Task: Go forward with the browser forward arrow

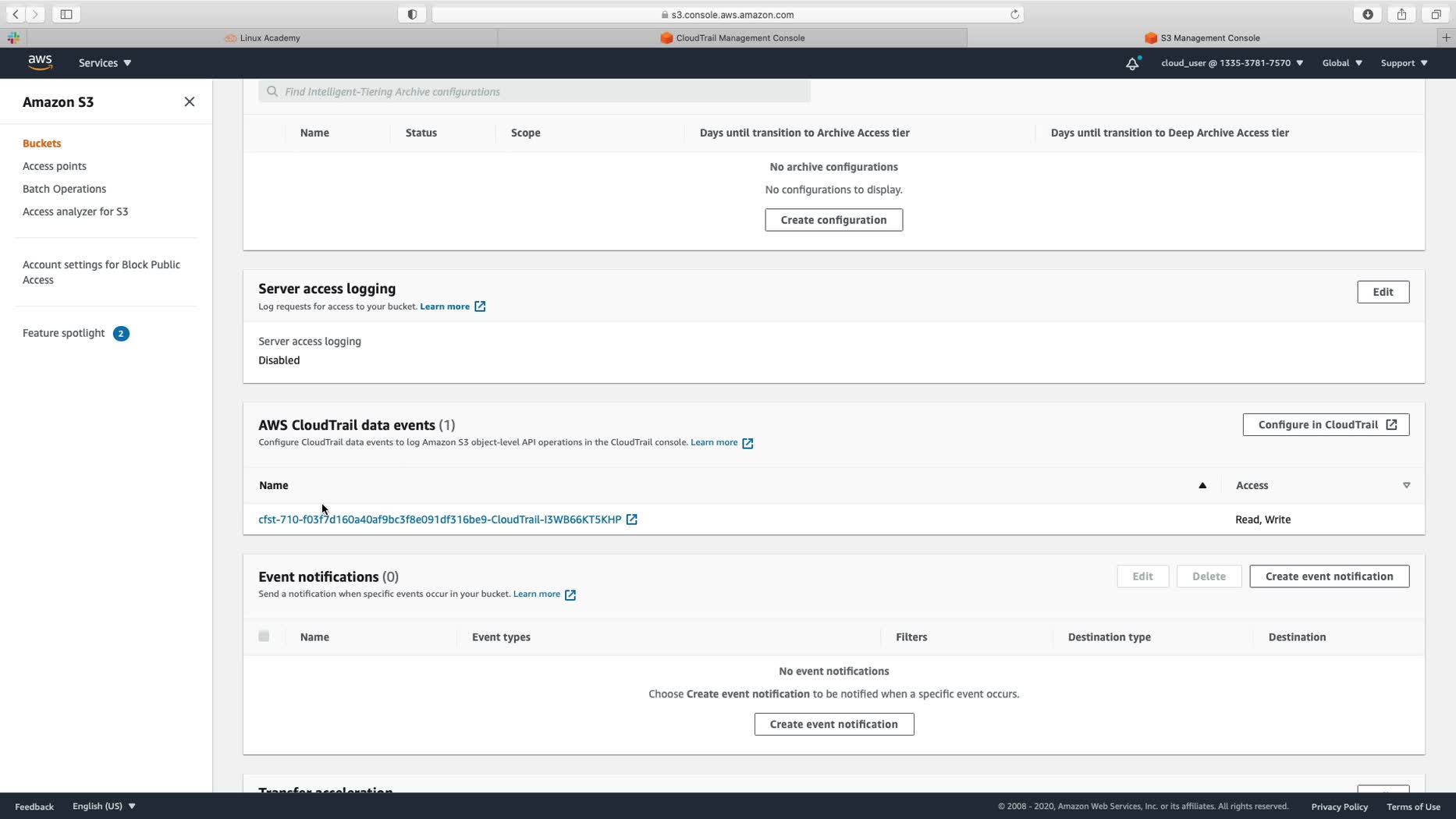Action: click(35, 14)
